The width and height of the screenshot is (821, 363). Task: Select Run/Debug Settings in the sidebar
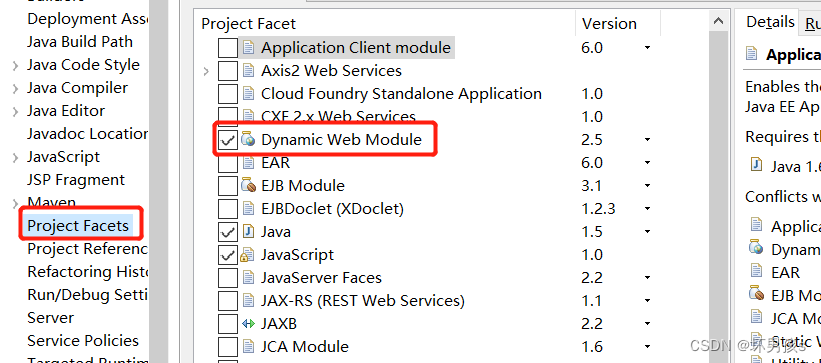click(x=87, y=295)
